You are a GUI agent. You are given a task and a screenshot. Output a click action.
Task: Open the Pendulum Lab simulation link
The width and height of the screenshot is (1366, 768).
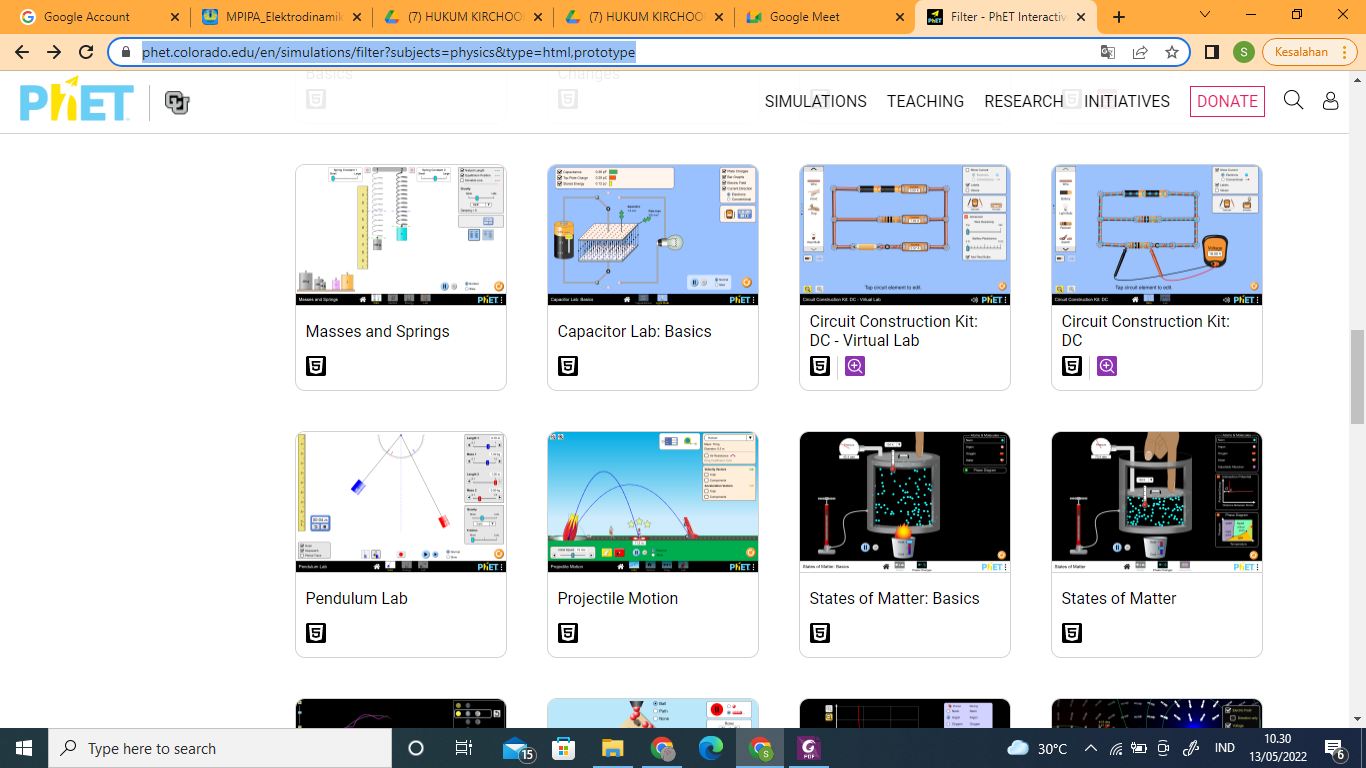356,598
